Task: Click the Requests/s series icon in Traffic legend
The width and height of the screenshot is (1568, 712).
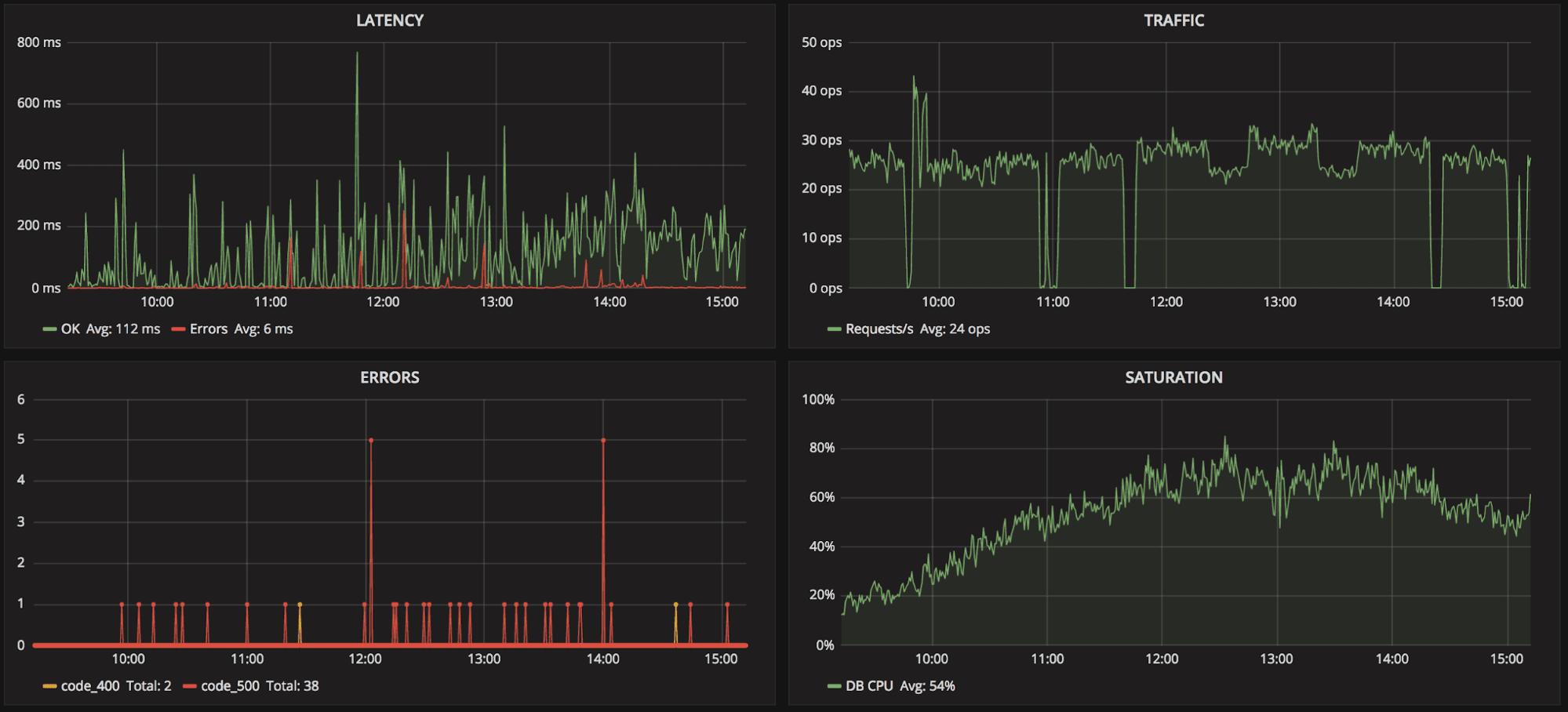Action: 835,329
